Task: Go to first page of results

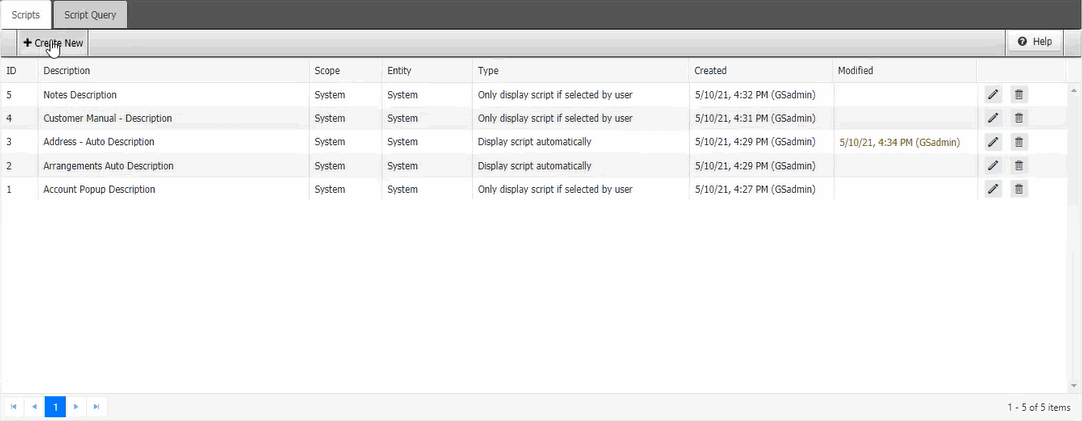Action: tap(14, 407)
